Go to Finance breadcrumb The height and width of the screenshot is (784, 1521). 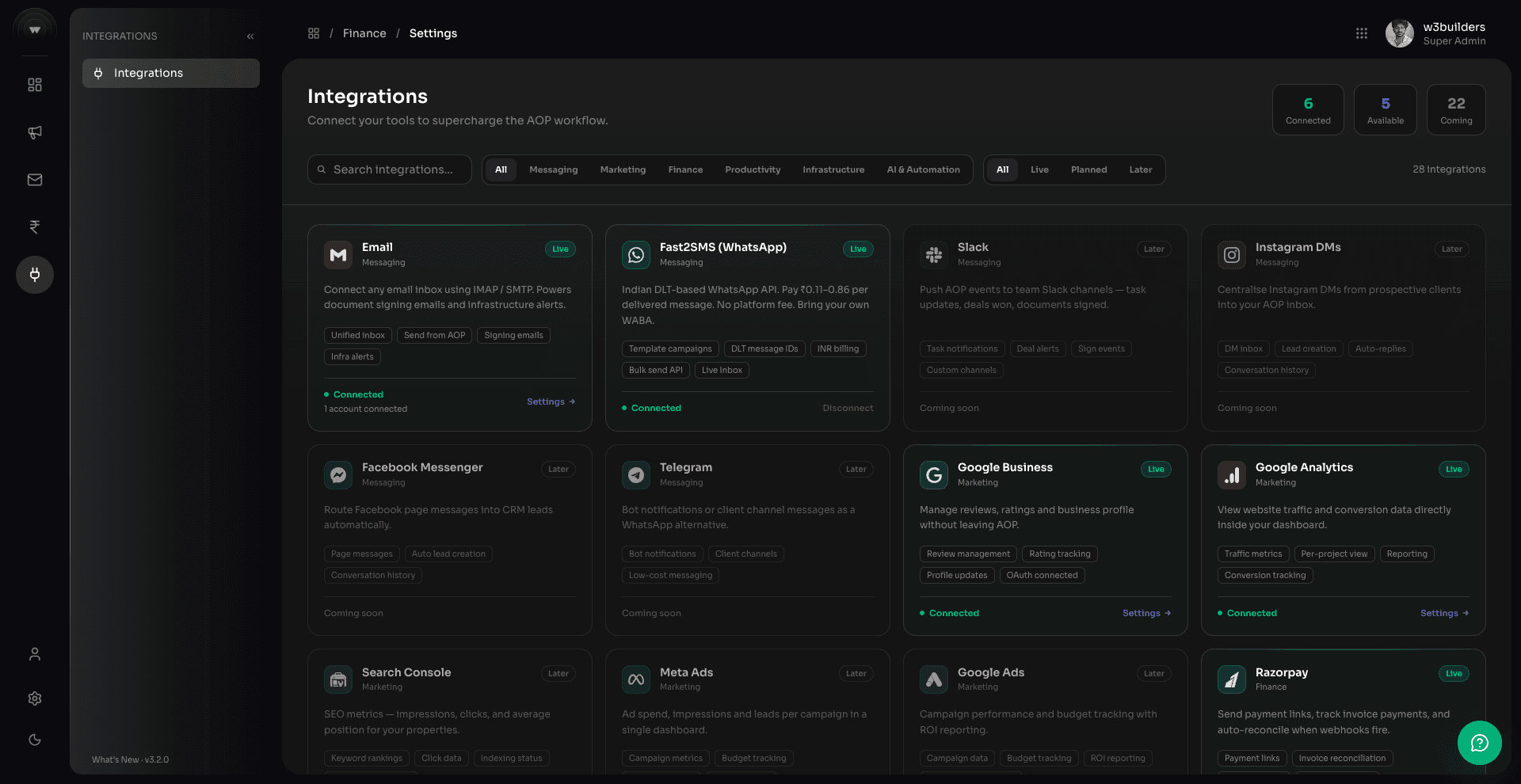click(364, 33)
